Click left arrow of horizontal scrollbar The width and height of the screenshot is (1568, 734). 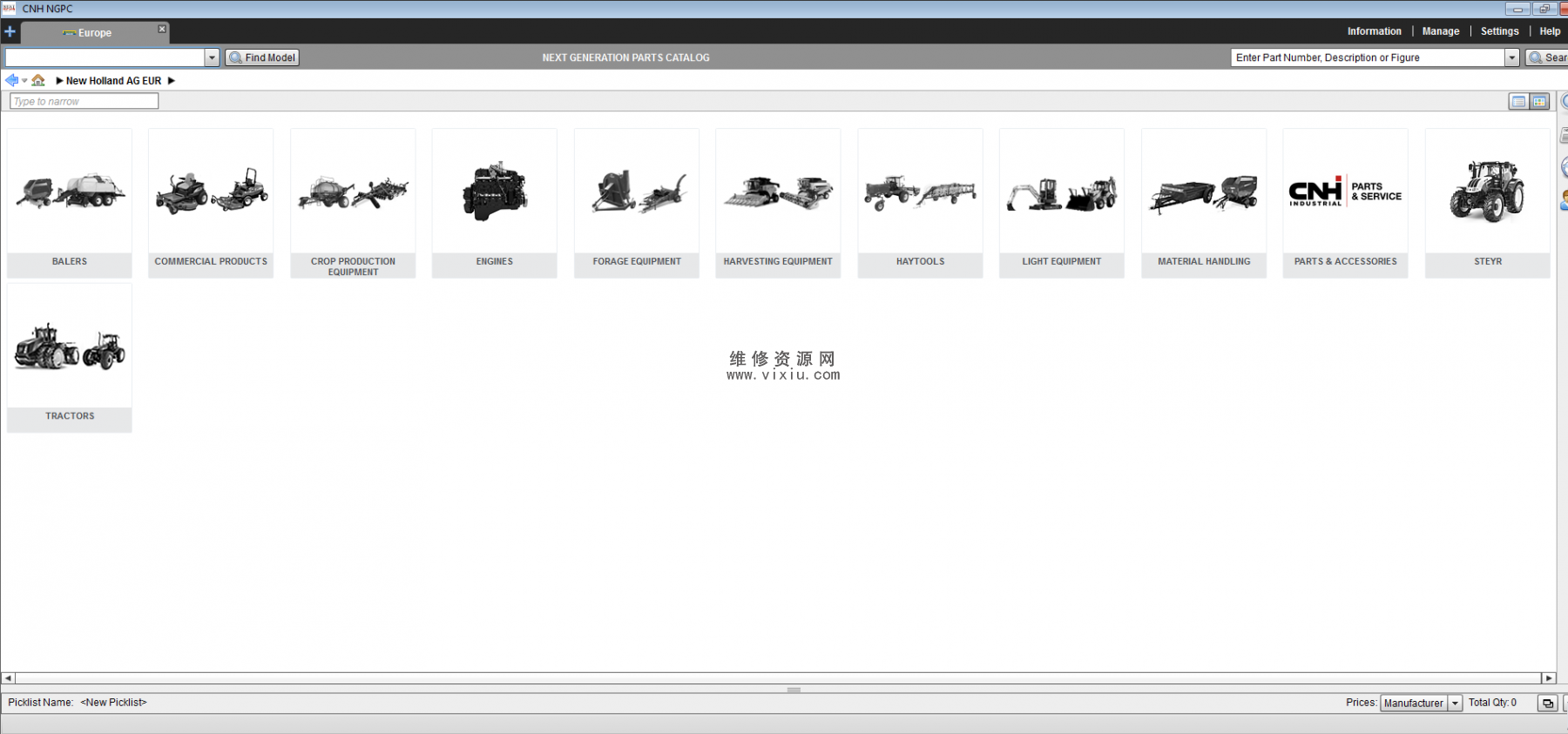point(8,678)
